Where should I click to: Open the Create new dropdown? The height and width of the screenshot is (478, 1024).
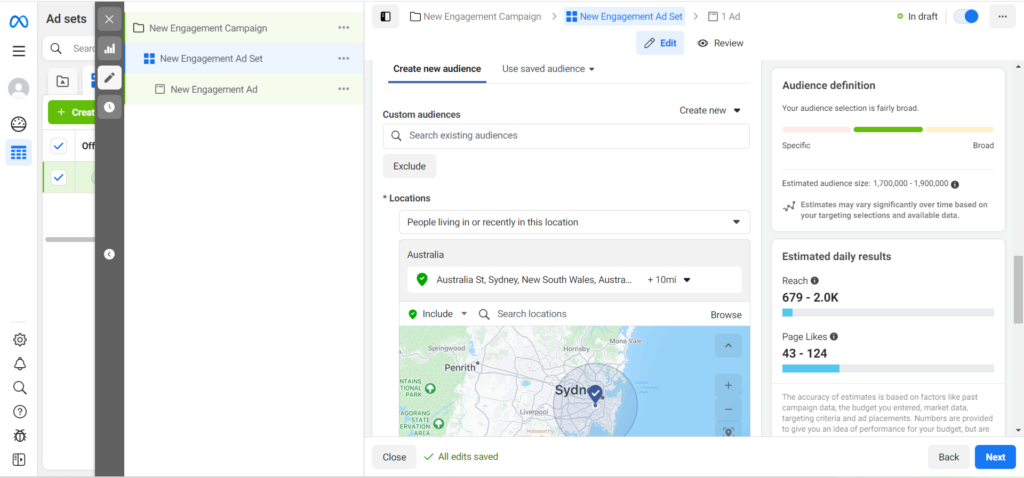(710, 110)
